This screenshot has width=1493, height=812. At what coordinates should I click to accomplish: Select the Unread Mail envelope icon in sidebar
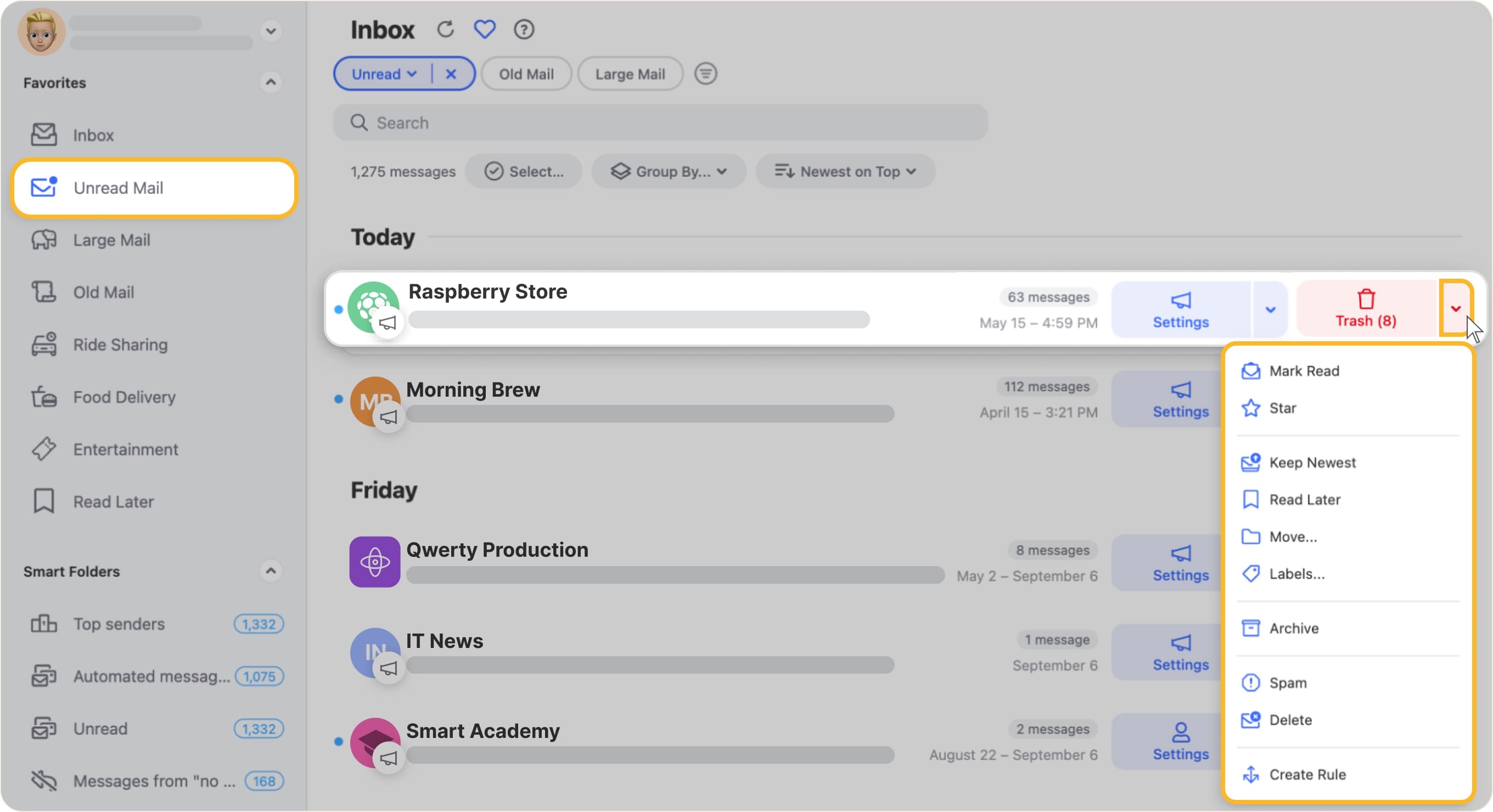tap(42, 188)
